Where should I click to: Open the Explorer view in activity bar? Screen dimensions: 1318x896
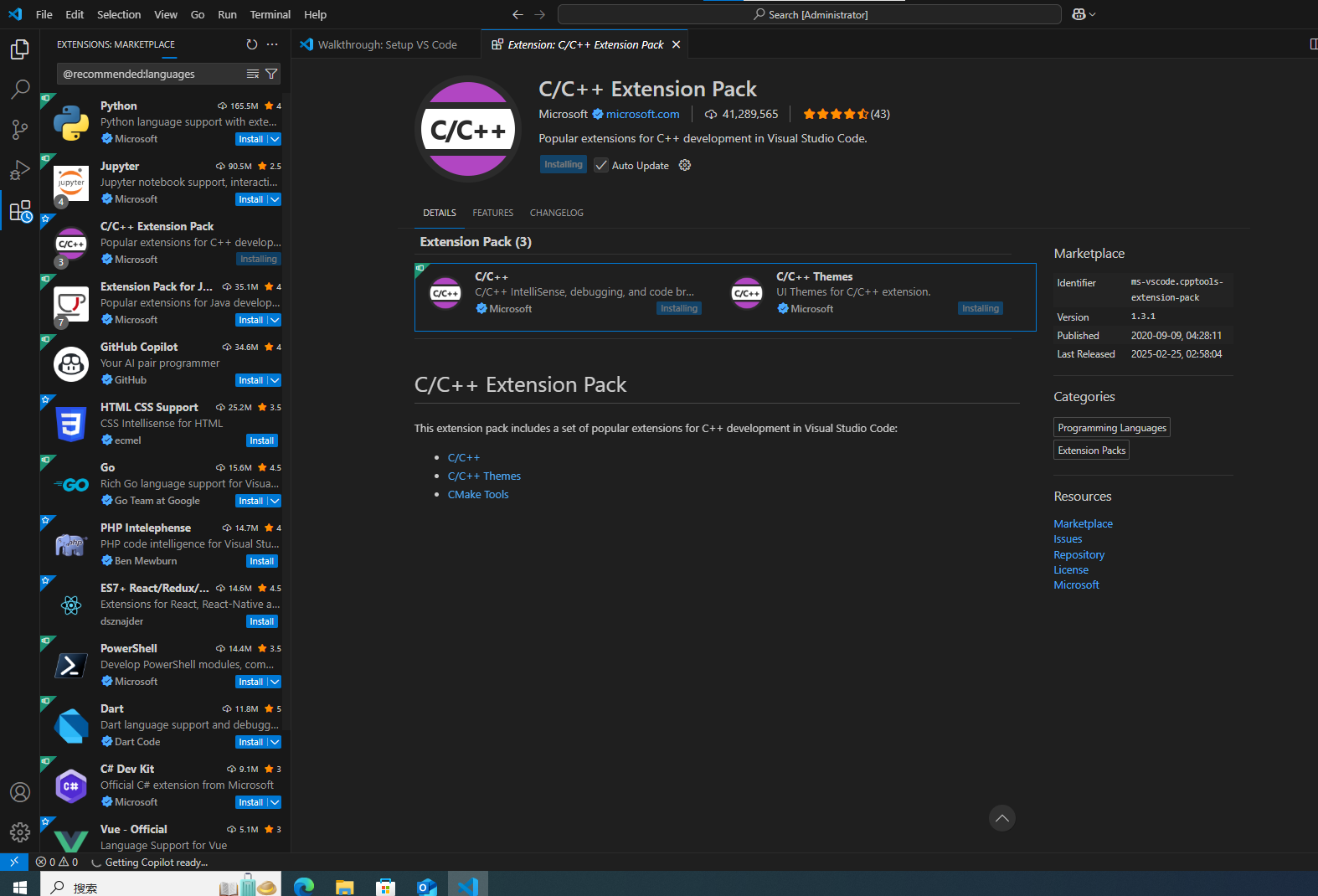(x=20, y=49)
